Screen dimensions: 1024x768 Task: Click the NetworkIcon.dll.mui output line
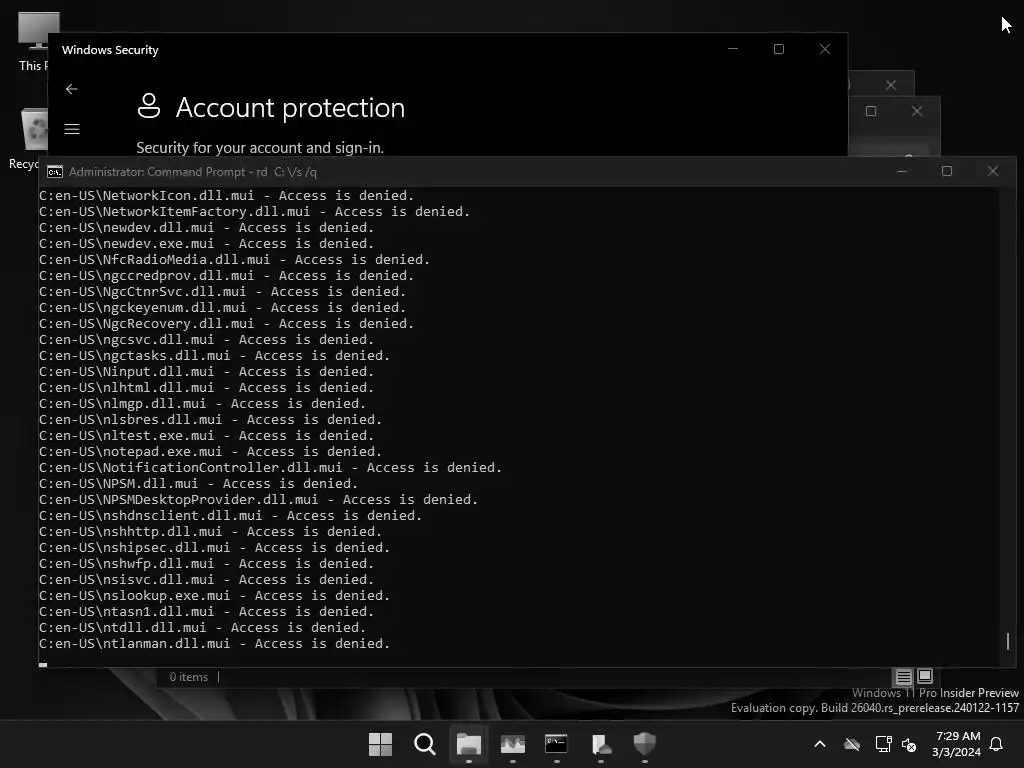(x=226, y=195)
